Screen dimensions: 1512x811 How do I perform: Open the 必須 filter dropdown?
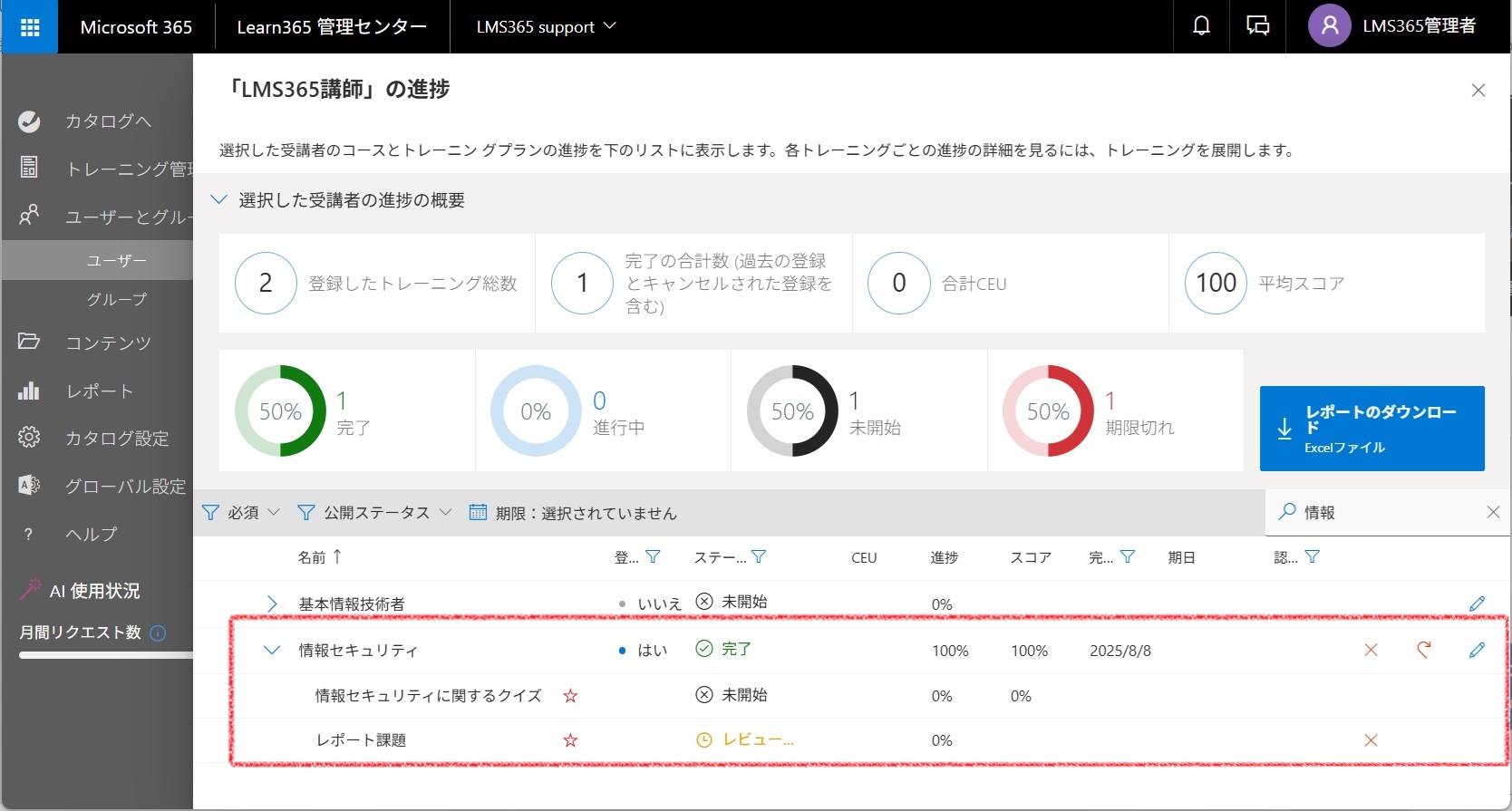(240, 513)
